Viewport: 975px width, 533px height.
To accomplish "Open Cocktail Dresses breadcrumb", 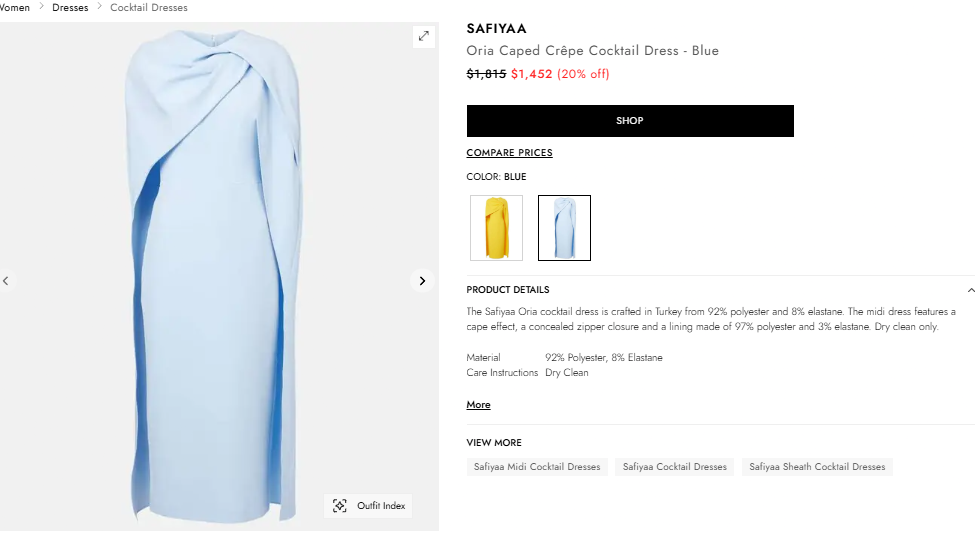I will pyautogui.click(x=149, y=7).
